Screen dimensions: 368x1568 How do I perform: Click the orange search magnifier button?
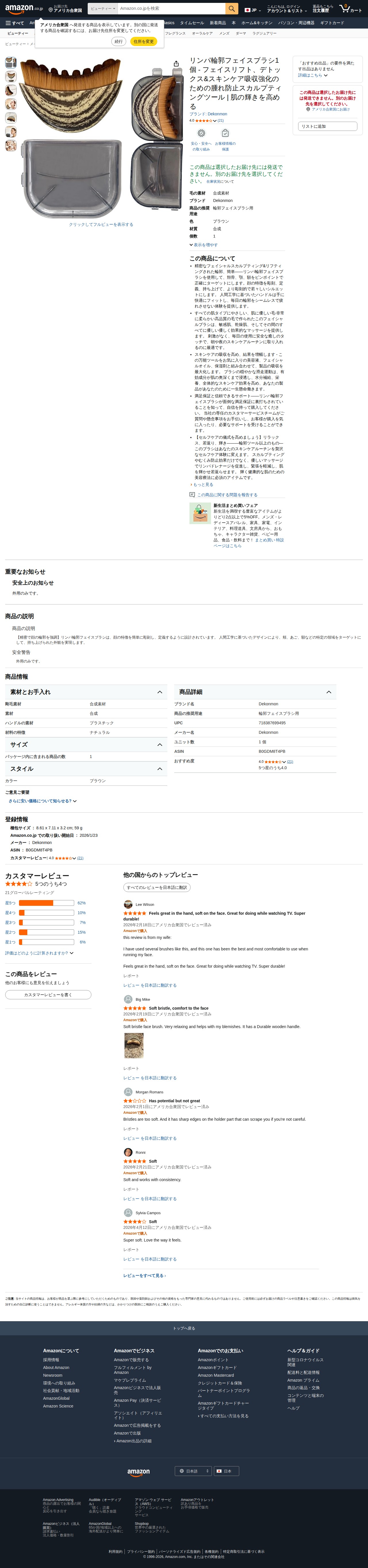pyautogui.click(x=231, y=9)
